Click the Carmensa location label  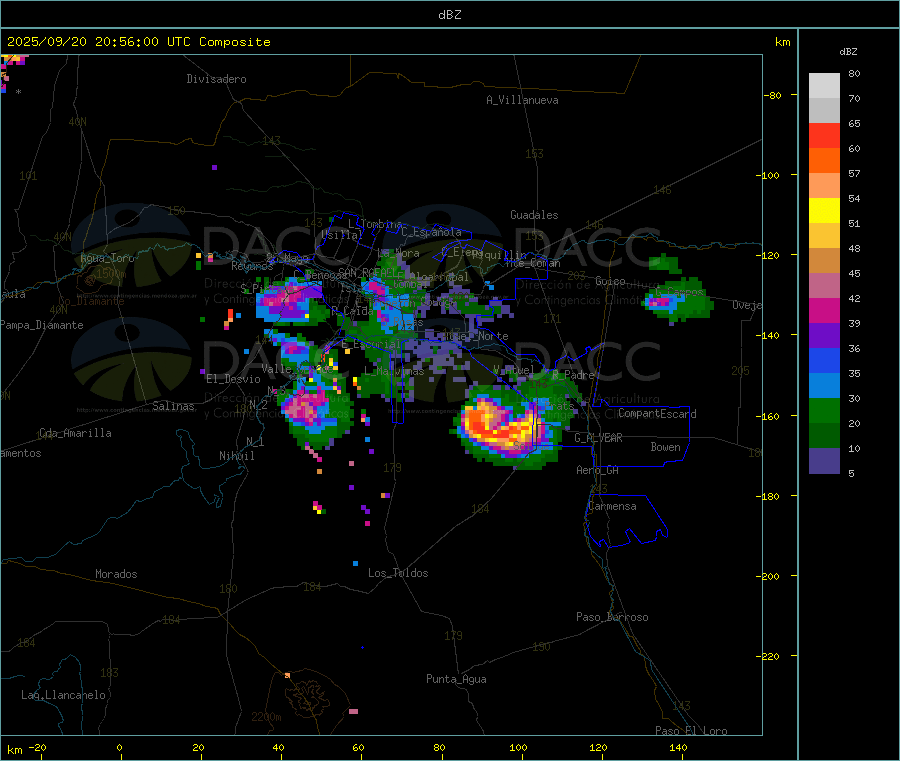(x=612, y=506)
